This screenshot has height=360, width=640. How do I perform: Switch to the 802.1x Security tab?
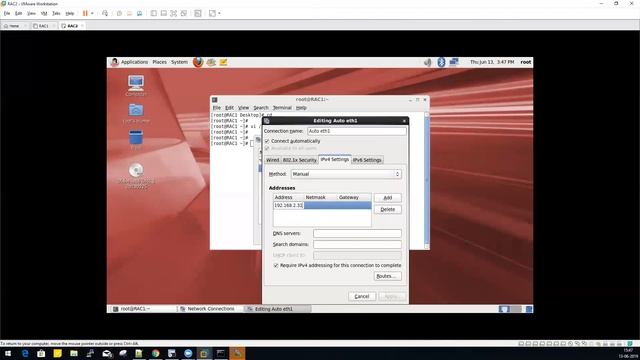click(300, 160)
